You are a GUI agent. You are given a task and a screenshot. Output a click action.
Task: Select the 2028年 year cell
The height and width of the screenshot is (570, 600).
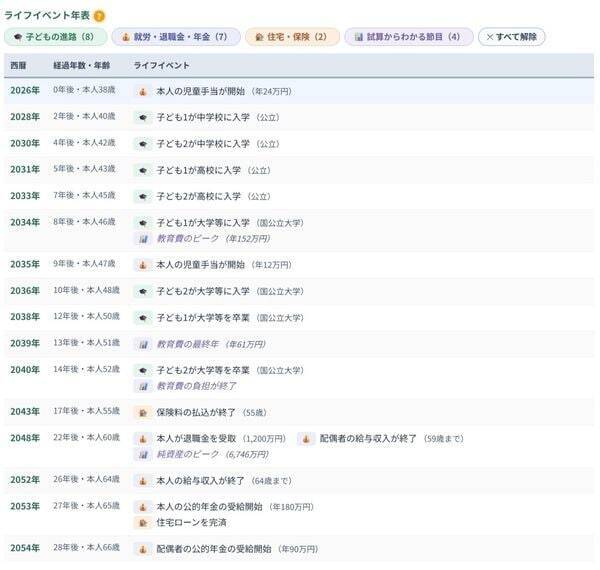coord(25,117)
